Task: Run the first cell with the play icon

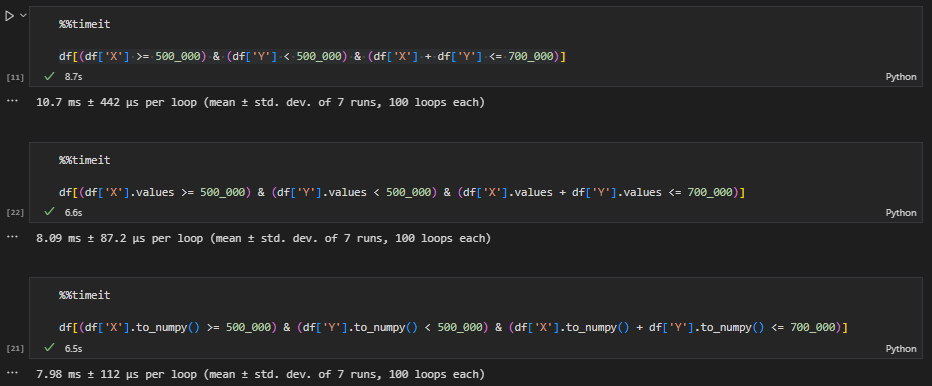Action: point(10,16)
